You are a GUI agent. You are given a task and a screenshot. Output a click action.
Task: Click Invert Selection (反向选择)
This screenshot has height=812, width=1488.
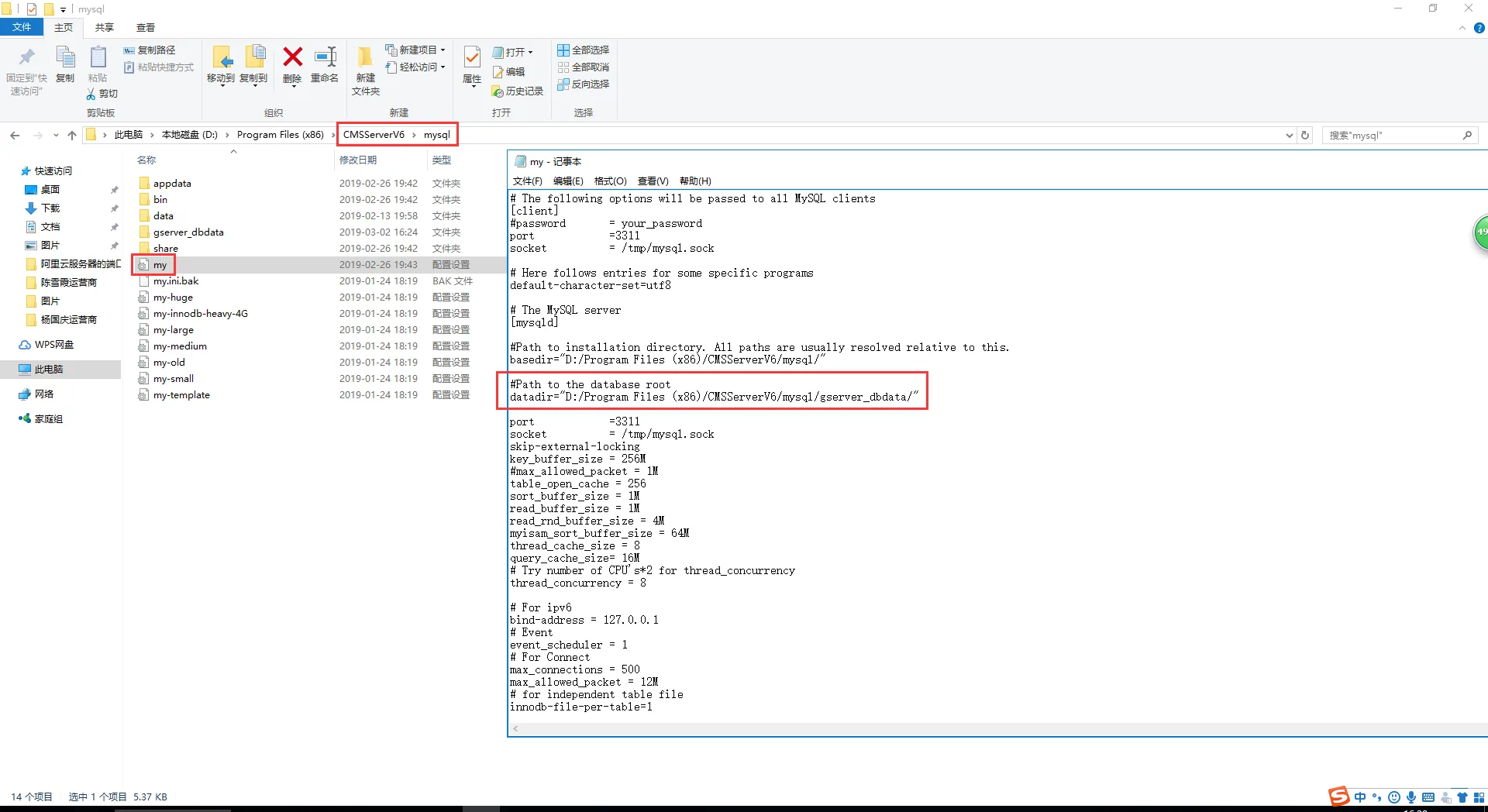(x=584, y=84)
